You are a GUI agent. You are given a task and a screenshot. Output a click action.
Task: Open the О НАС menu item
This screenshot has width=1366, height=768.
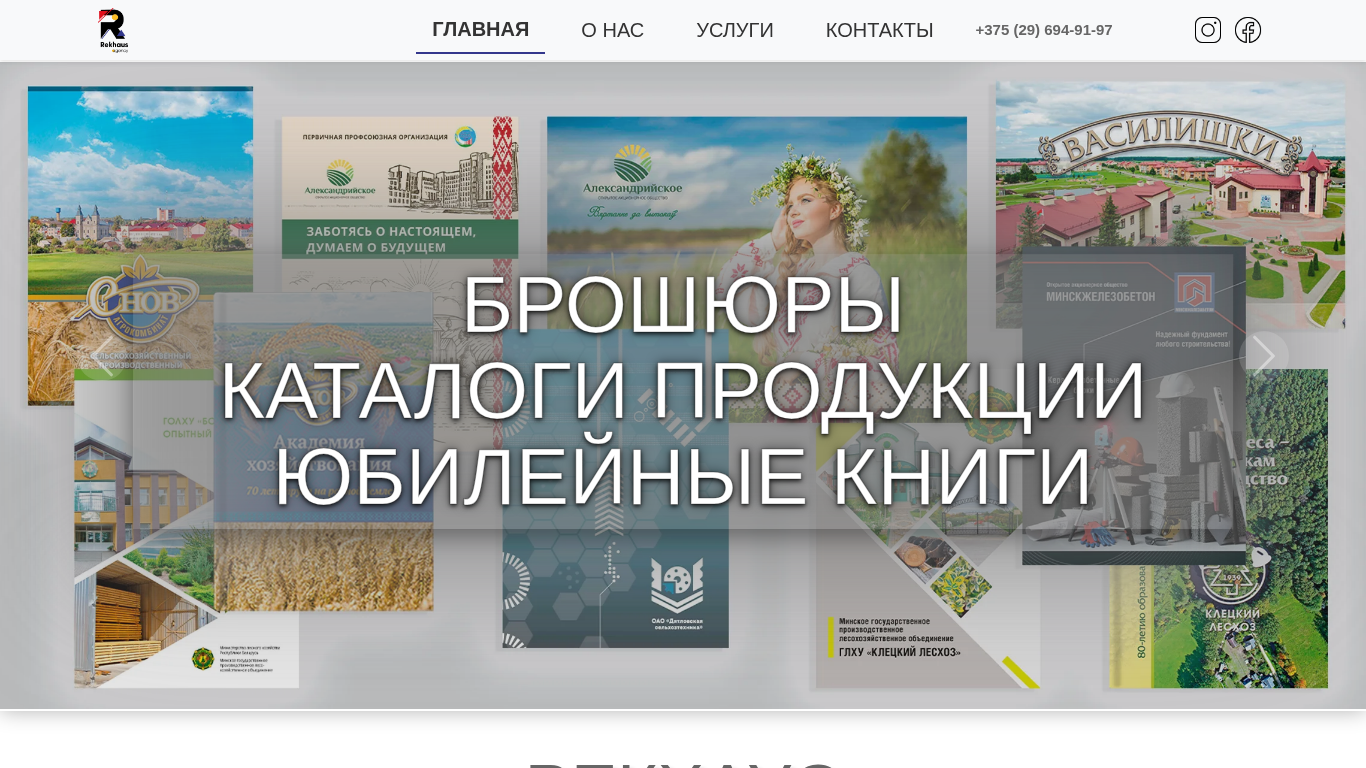coord(612,31)
